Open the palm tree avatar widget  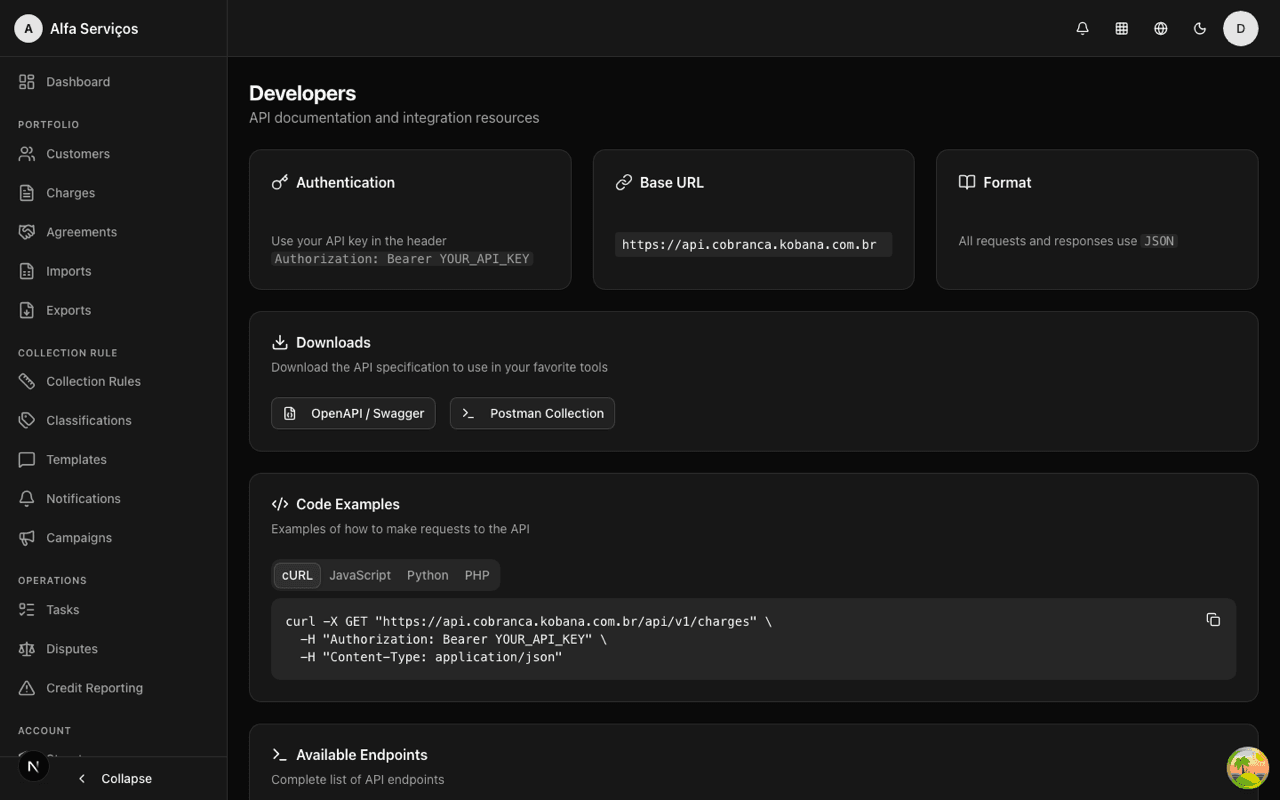tap(1248, 768)
